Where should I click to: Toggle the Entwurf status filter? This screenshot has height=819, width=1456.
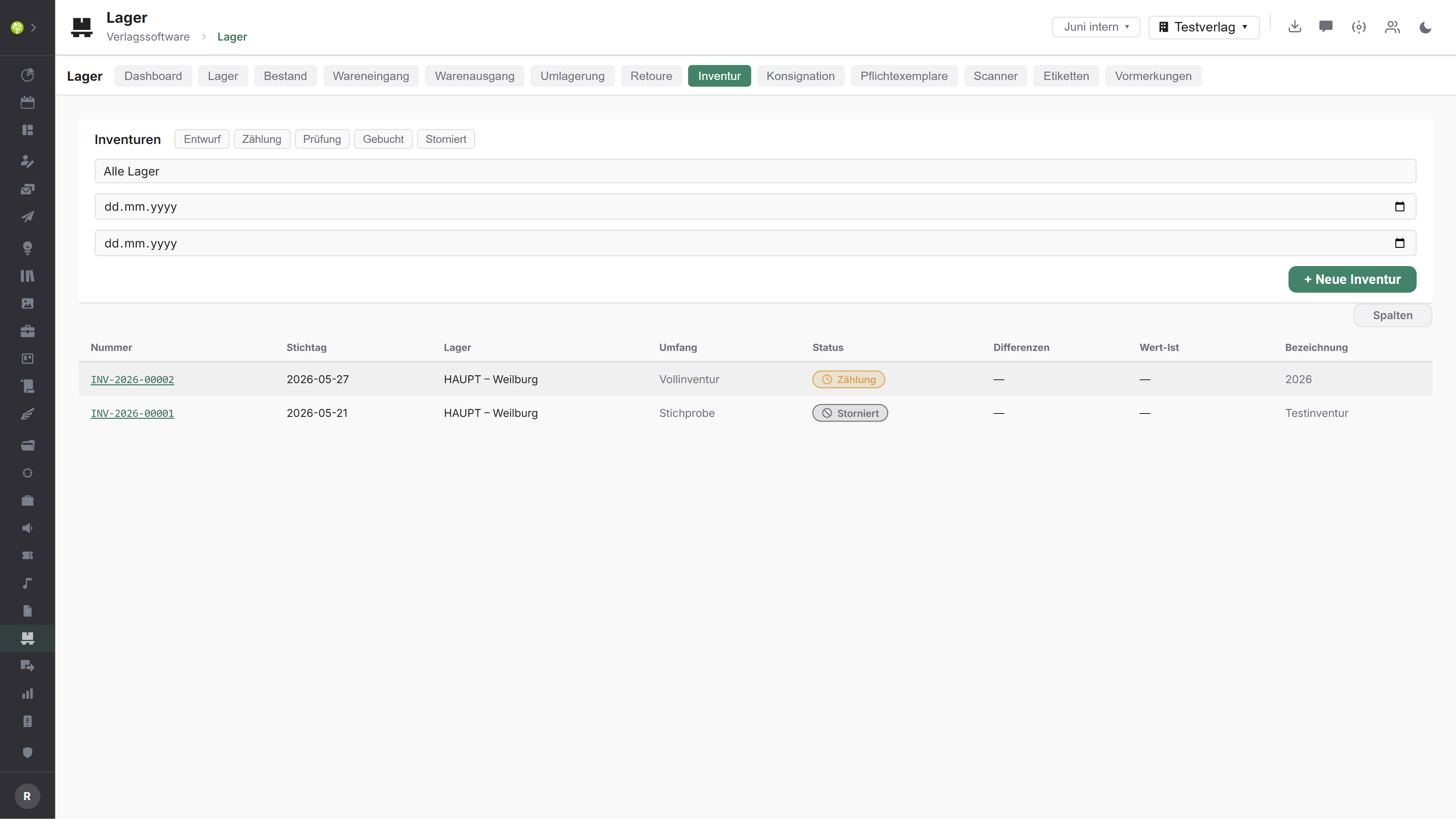pyautogui.click(x=202, y=139)
